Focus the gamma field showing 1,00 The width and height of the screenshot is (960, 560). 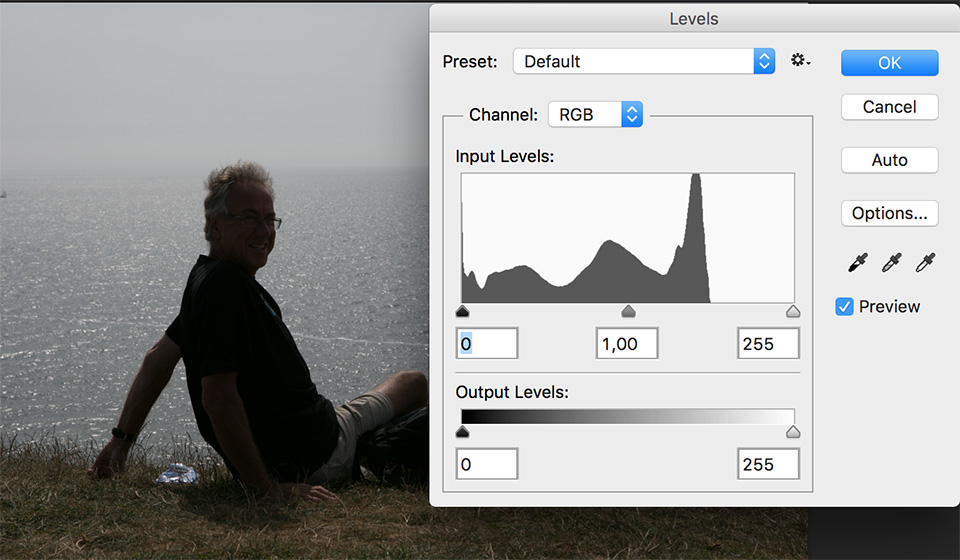point(627,343)
